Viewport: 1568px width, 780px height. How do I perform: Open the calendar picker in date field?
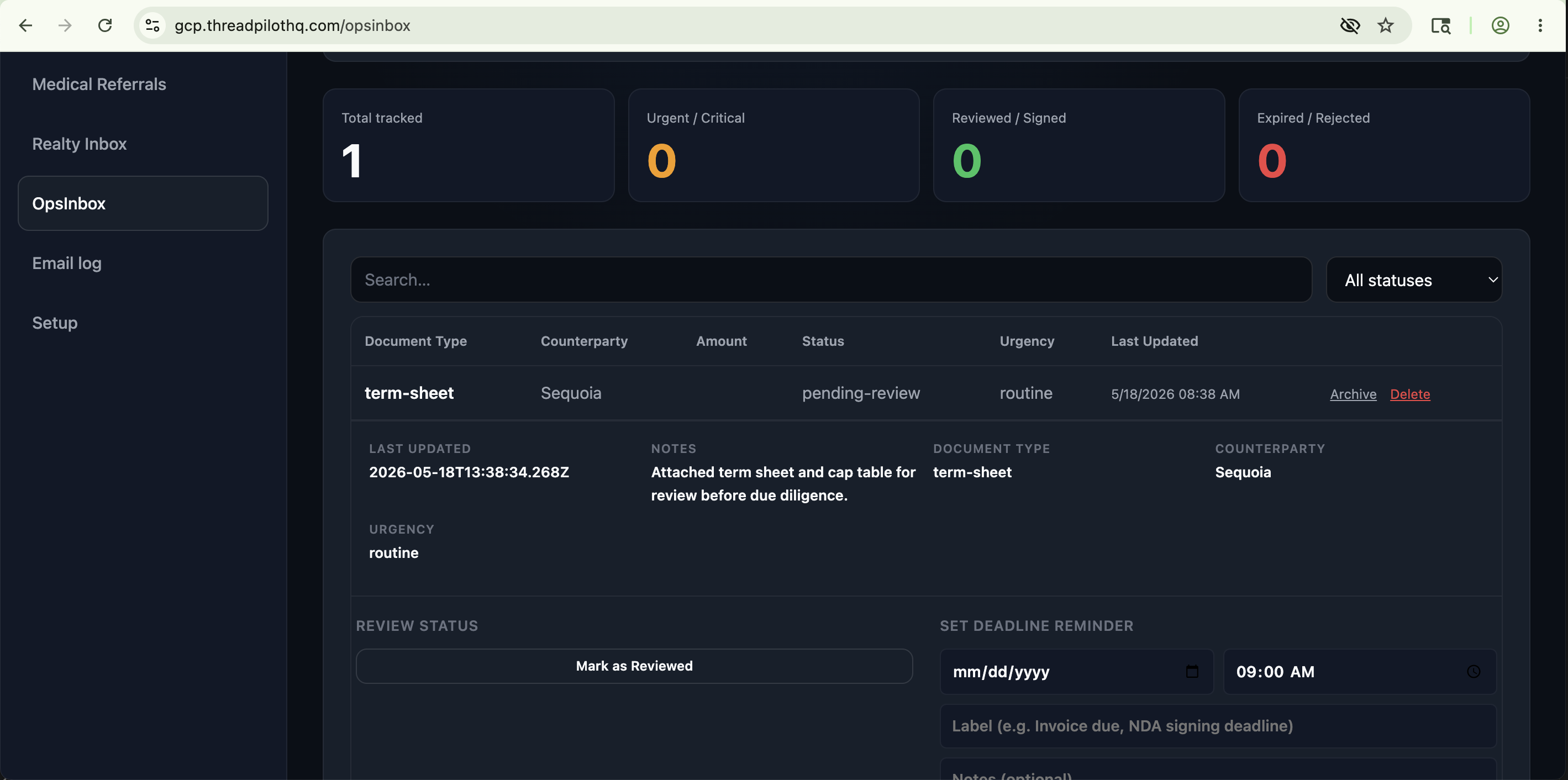1192,671
